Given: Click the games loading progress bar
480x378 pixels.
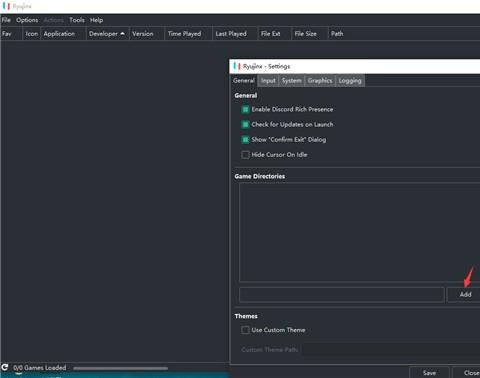Looking at the screenshot, I should 121,368.
